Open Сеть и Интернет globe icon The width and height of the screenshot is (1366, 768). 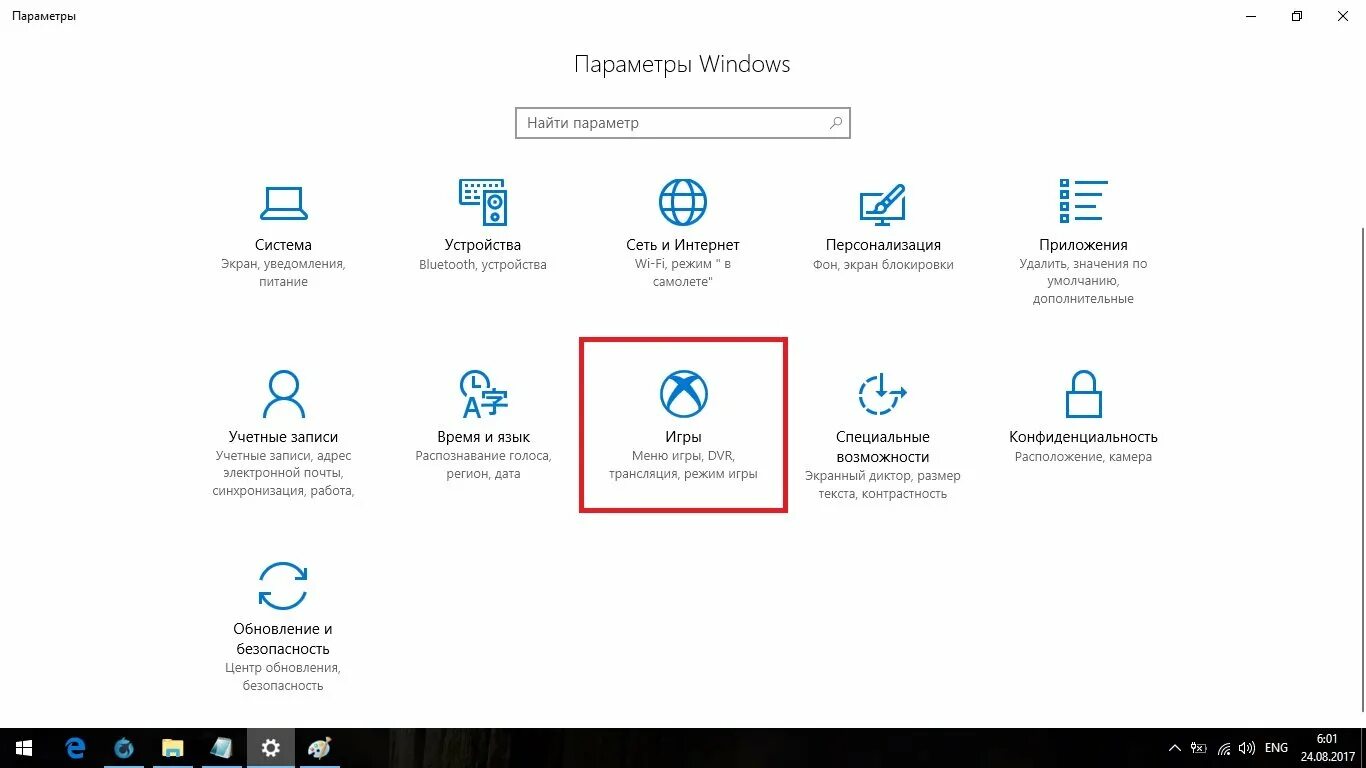click(x=683, y=202)
